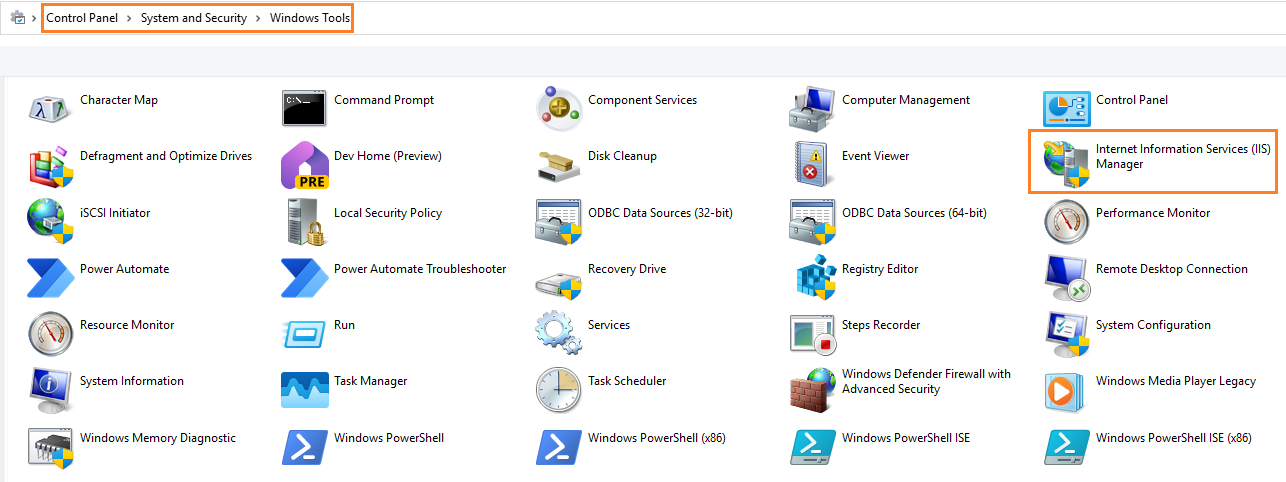
Task: Select the Local Security Policy icon
Action: [305, 220]
